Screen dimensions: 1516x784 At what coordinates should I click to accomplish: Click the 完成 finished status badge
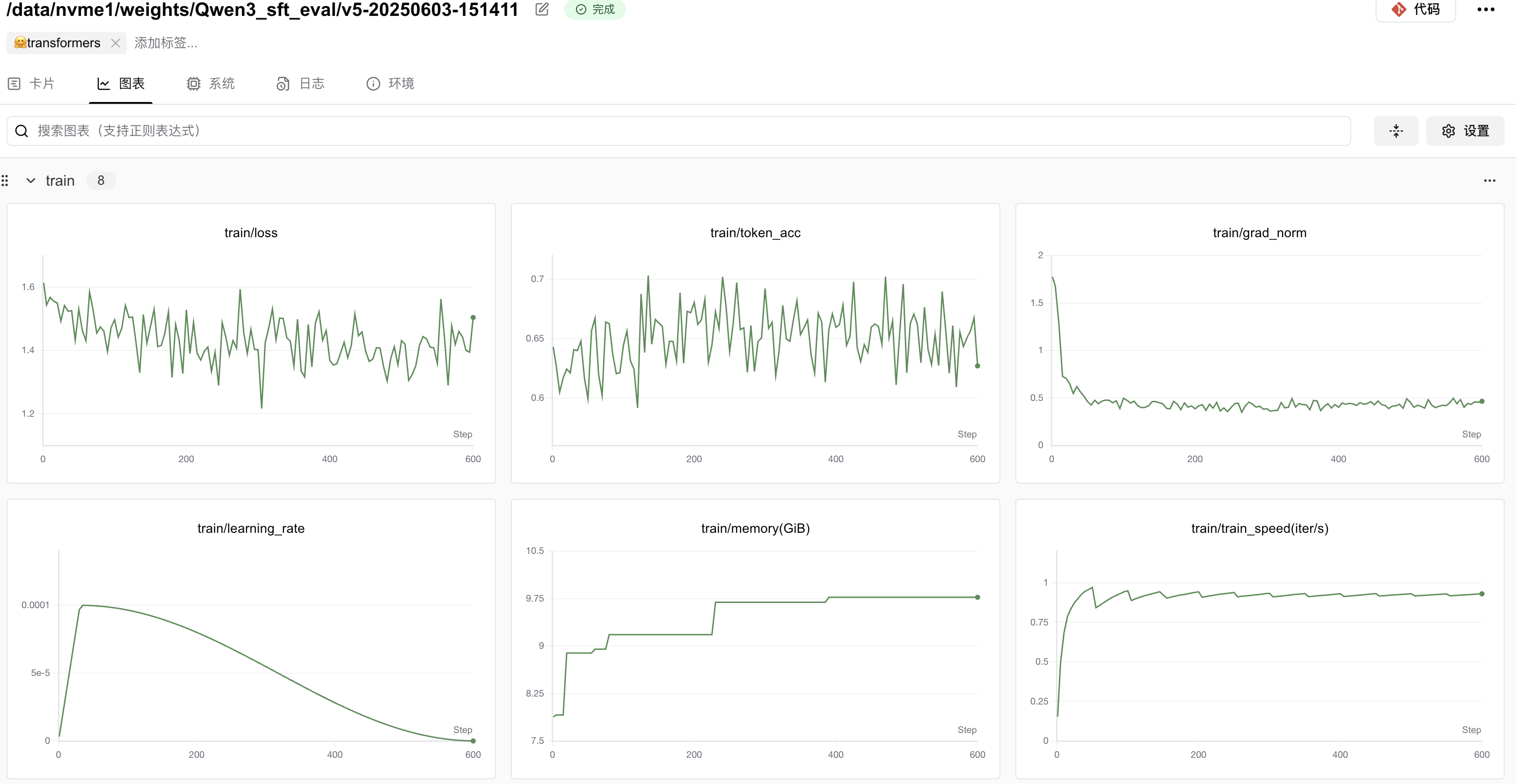coord(594,9)
